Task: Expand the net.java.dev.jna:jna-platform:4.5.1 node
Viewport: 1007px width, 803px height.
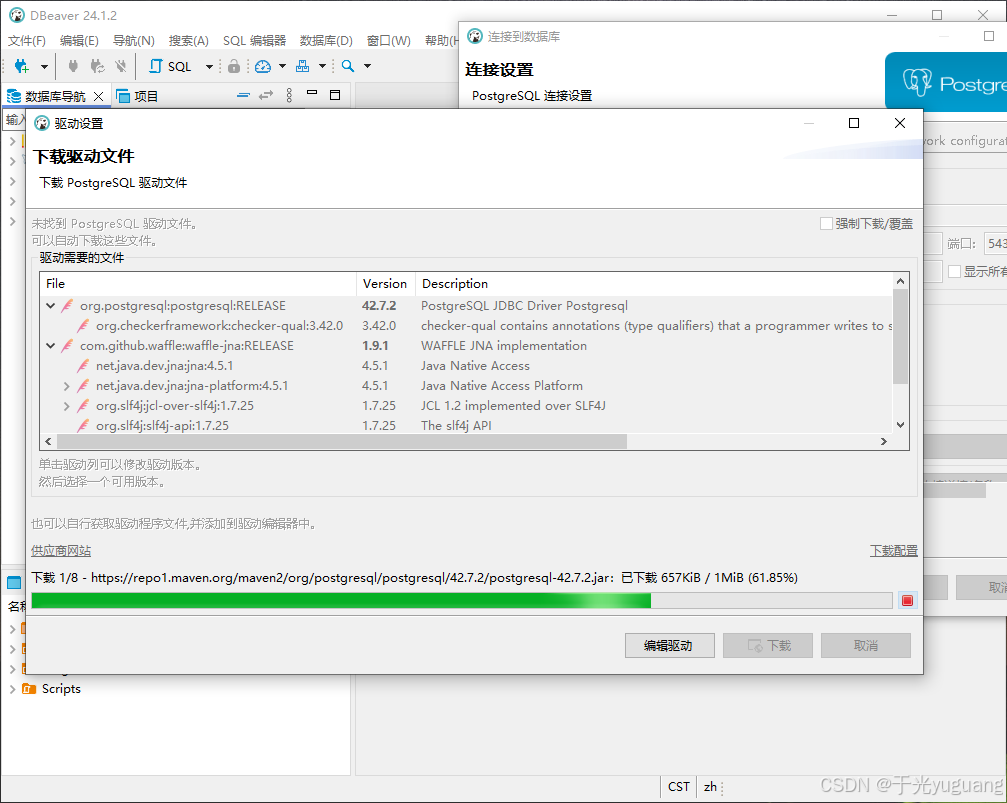Action: [67, 386]
